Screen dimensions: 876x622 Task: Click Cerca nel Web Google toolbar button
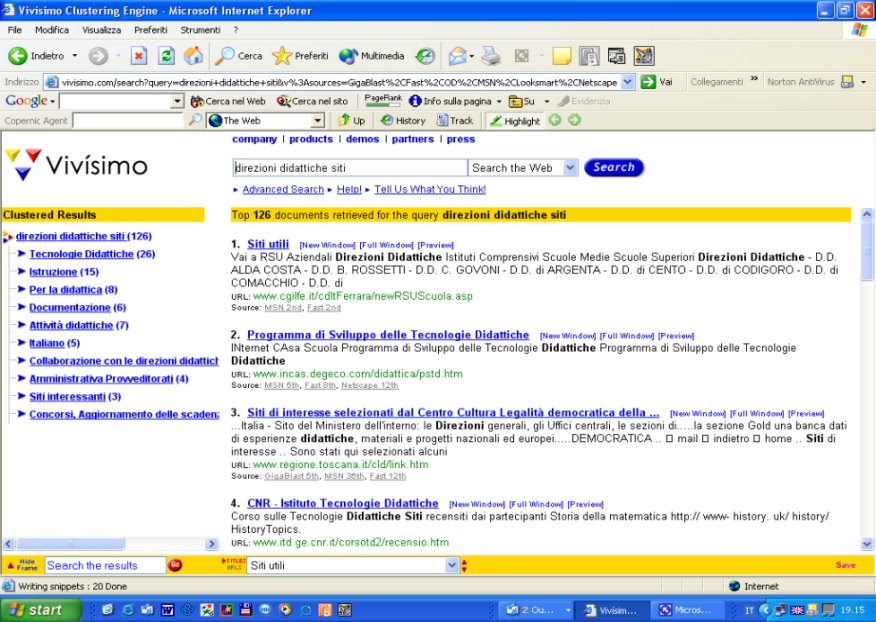click(228, 101)
